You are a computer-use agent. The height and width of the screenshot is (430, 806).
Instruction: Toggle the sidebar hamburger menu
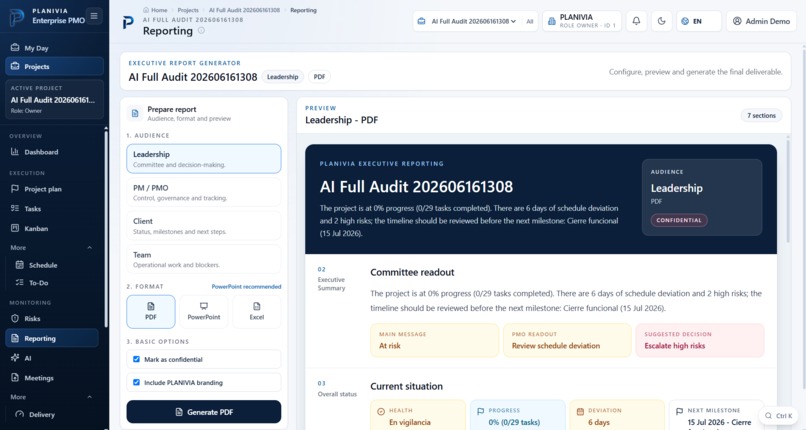click(94, 16)
